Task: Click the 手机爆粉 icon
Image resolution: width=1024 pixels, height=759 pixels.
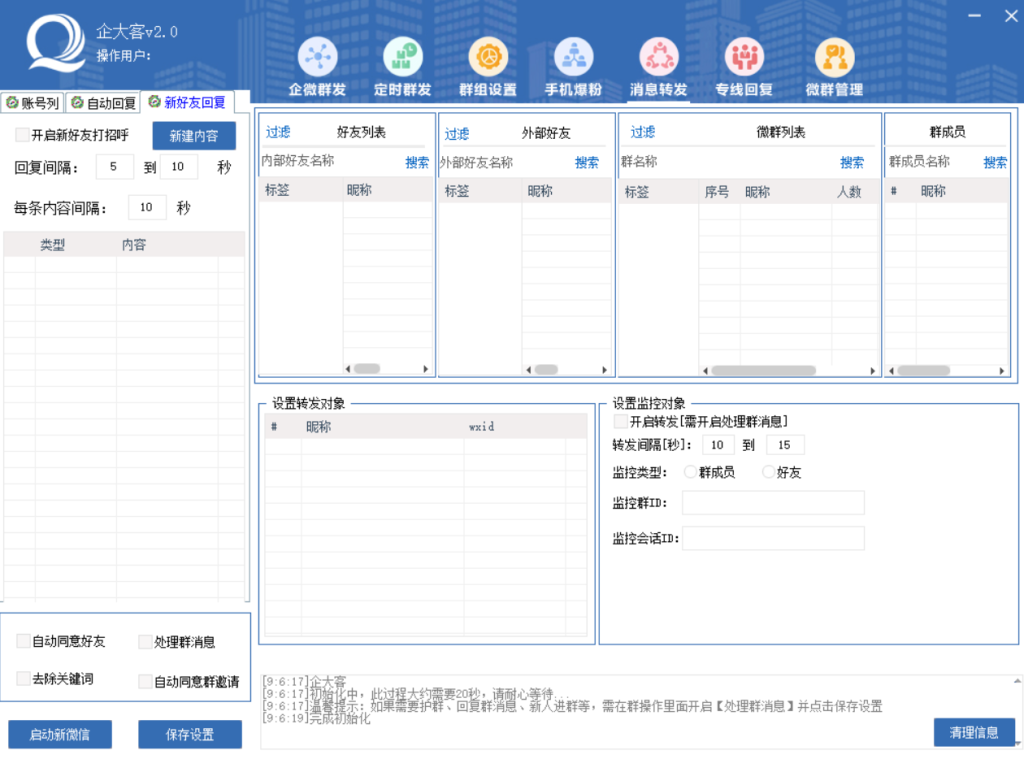Action: pos(573,58)
